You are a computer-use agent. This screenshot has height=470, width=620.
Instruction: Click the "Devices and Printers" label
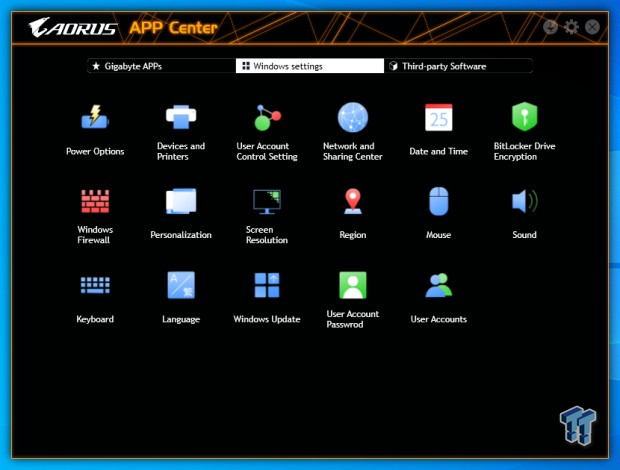[181, 151]
